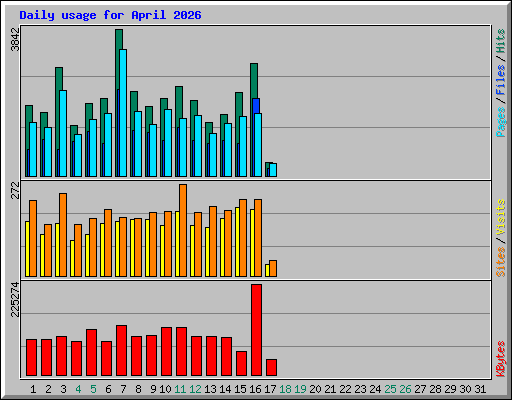Click the yellow visits bar for day 15
The width and height of the screenshot is (512, 400).
[237, 242]
